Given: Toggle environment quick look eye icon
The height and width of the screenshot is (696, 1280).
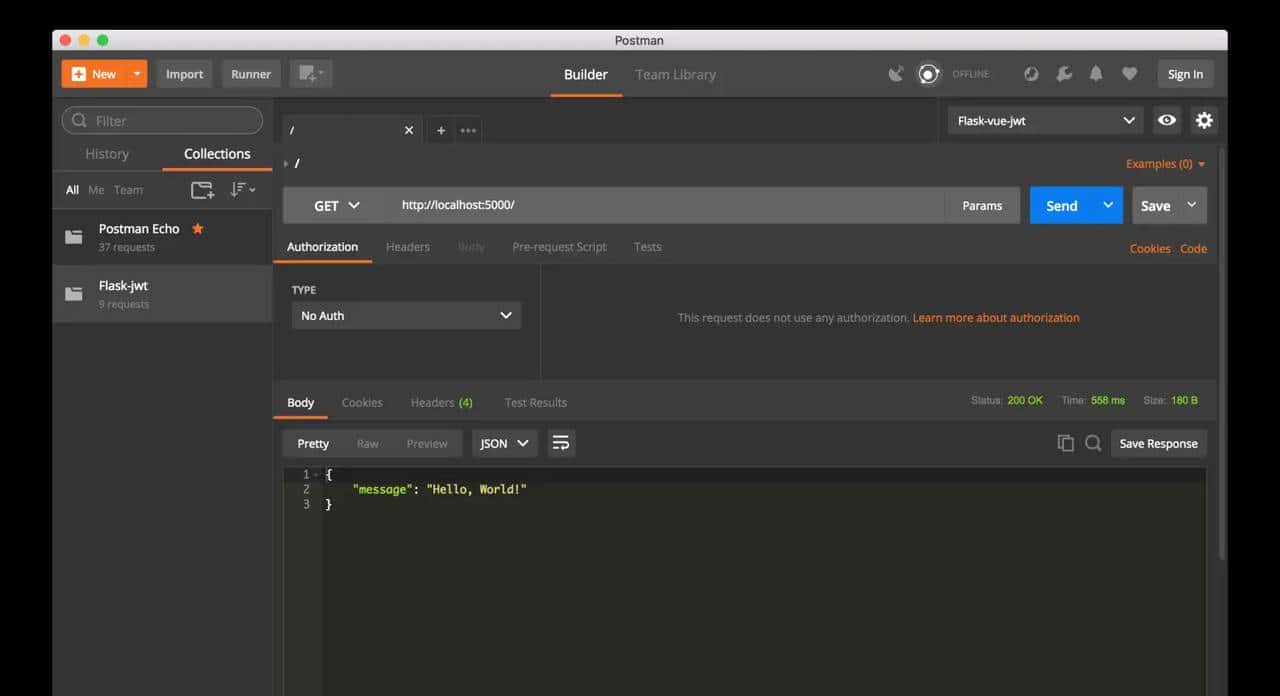Looking at the screenshot, I should 1166,120.
